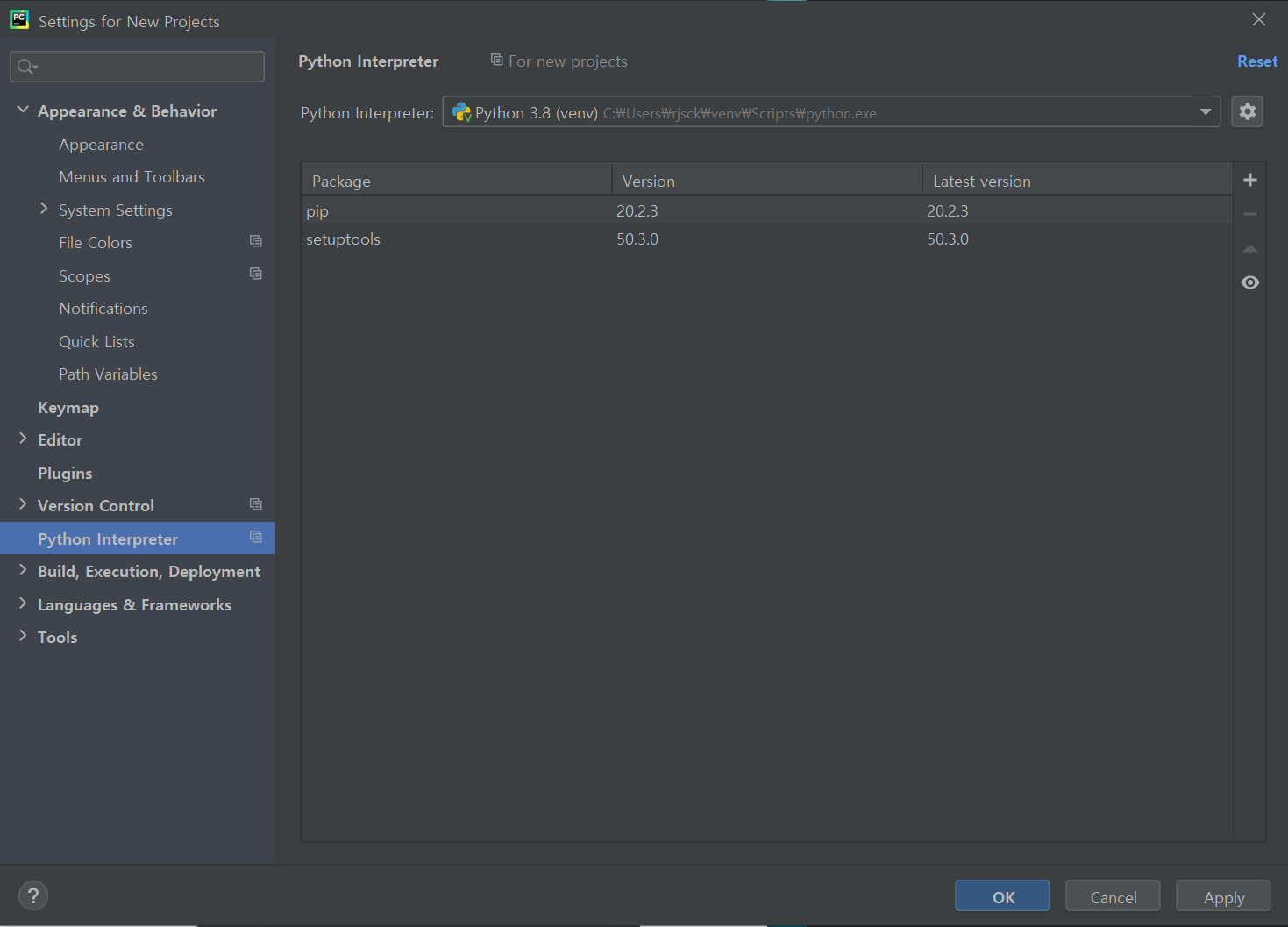This screenshot has width=1288, height=927.
Task: Select the pip package row
Action: click(x=766, y=210)
